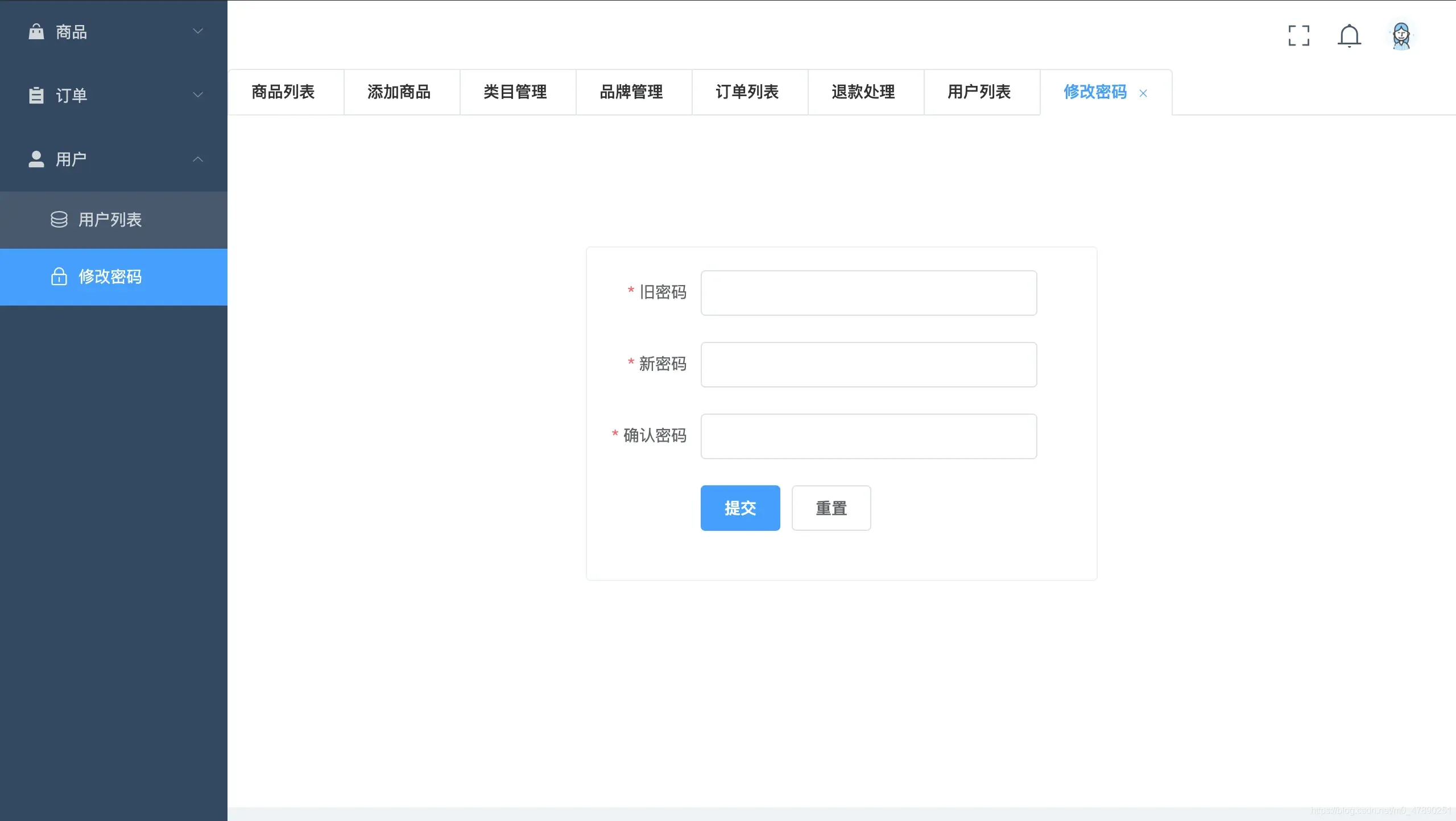
Task: Click the shopping bag icon beside 商品
Action: (x=36, y=31)
